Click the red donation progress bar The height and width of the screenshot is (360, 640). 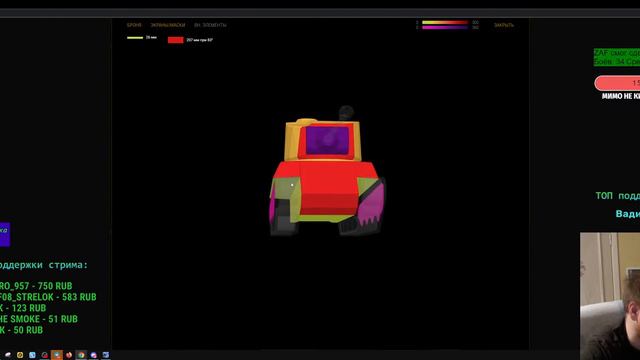point(617,83)
